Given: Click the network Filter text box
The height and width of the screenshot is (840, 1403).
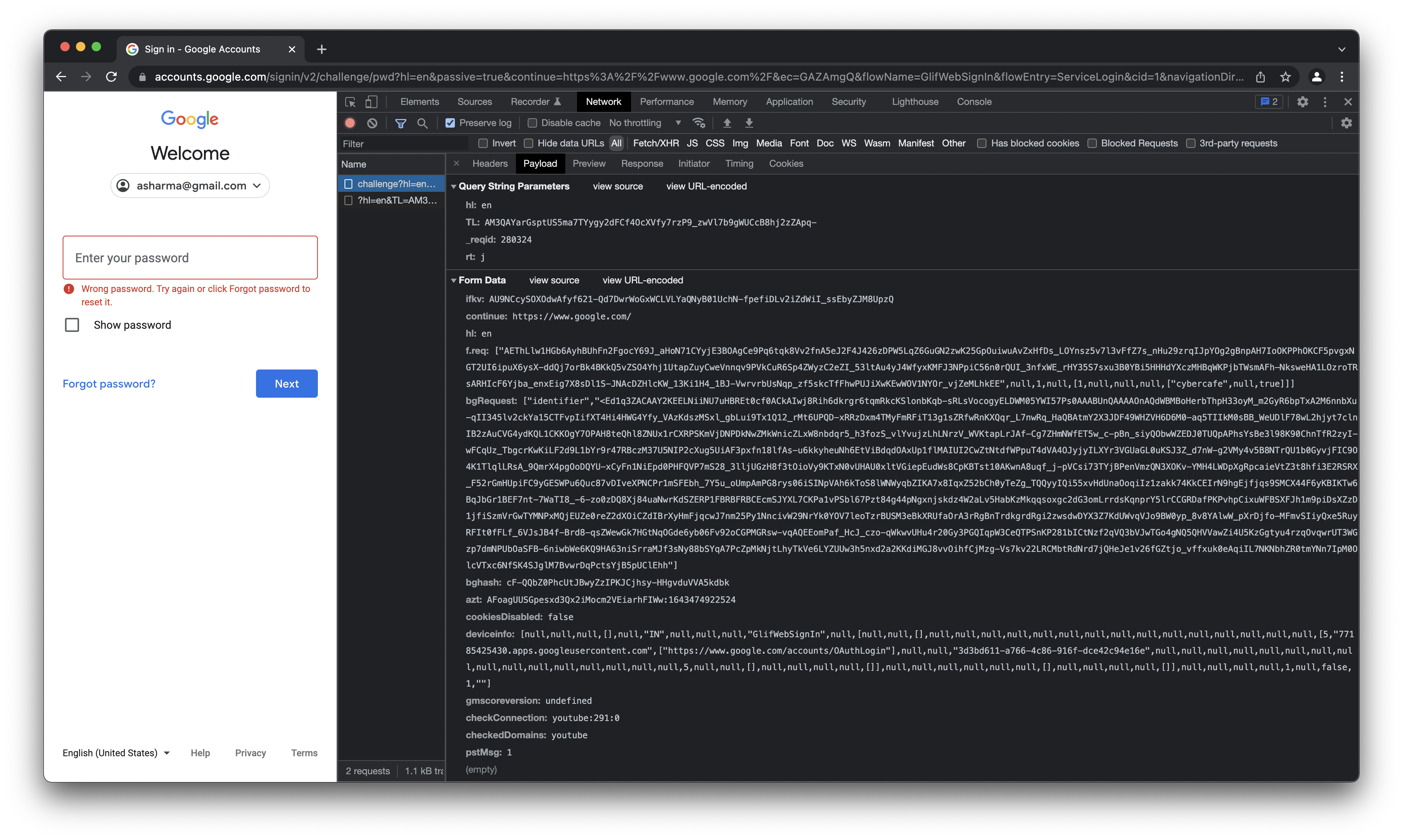Looking at the screenshot, I should (404, 144).
